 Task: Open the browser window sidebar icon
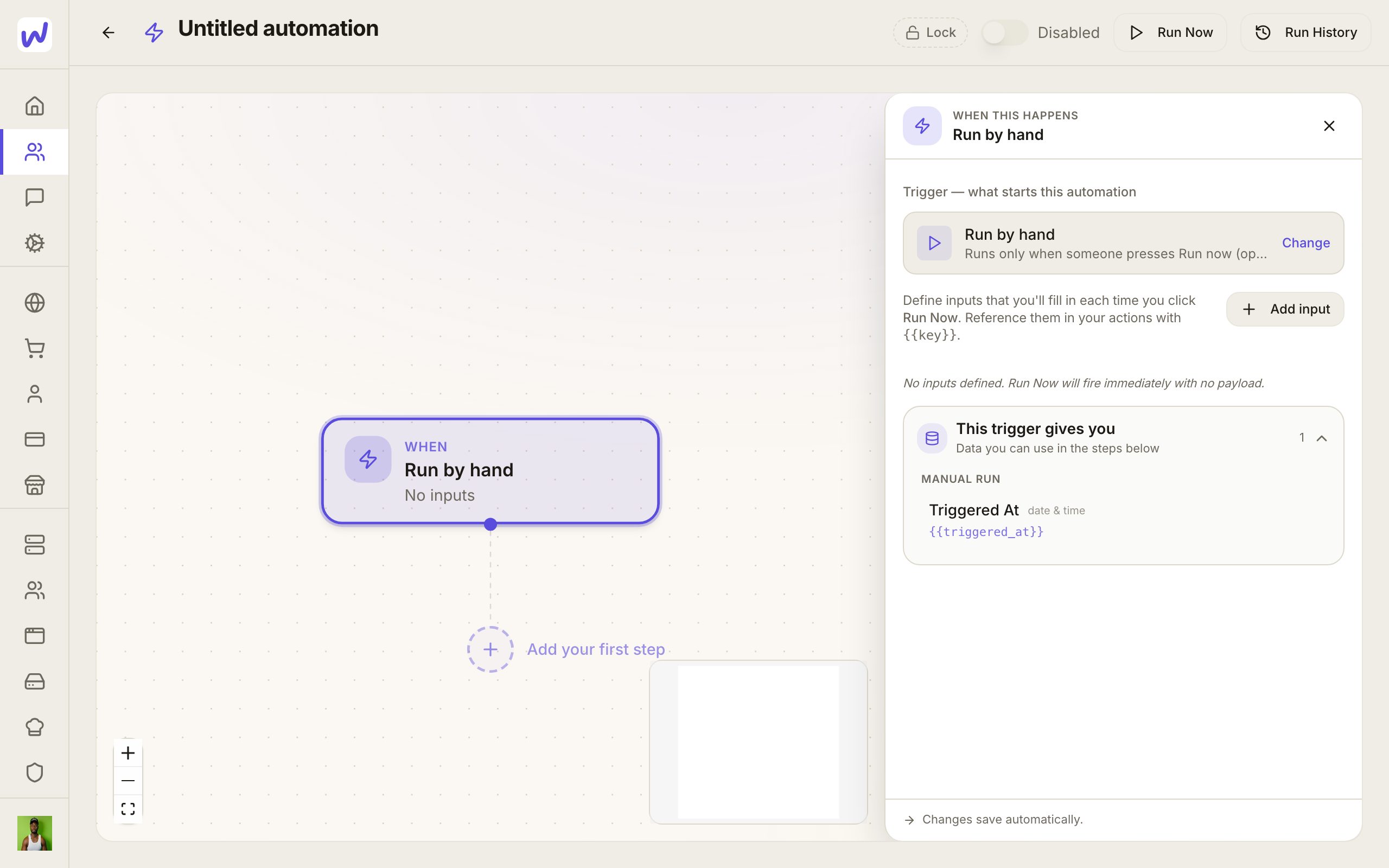[x=34, y=635]
